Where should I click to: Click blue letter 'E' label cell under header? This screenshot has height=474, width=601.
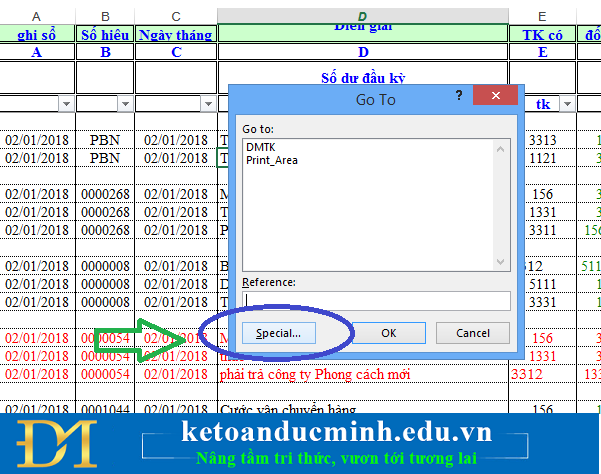542,52
